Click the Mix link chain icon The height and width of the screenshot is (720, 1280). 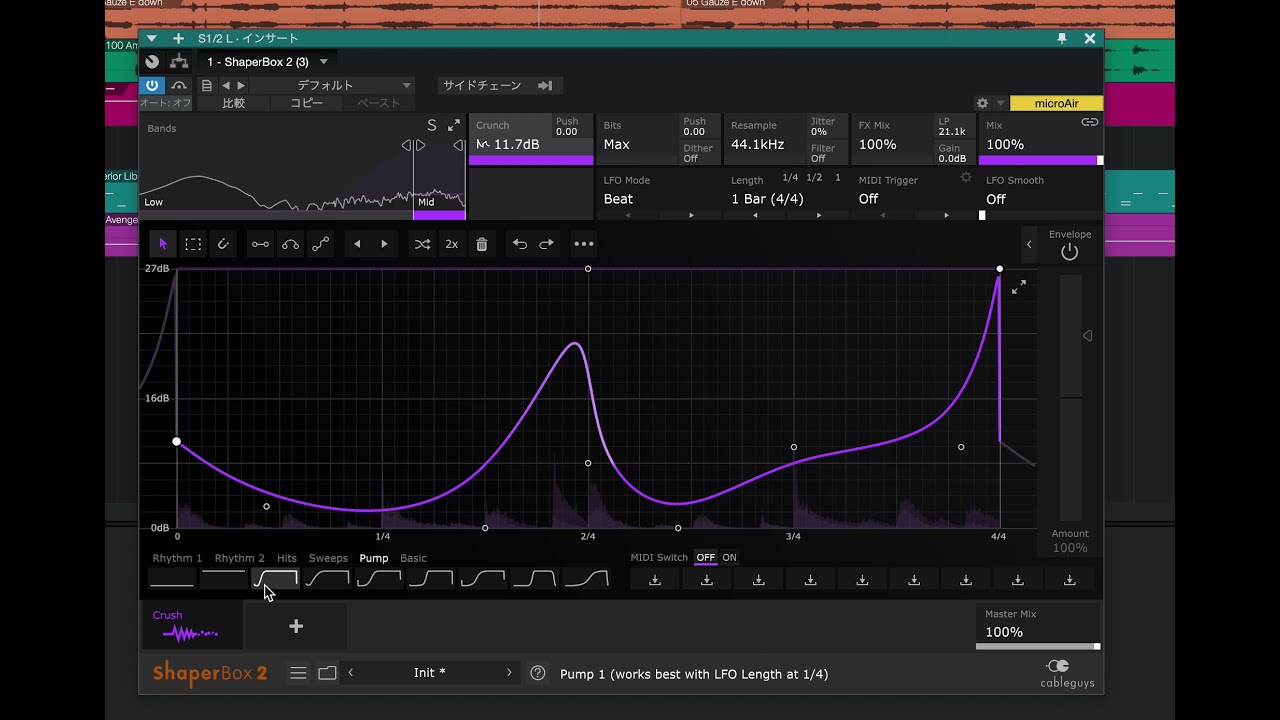[1090, 122]
